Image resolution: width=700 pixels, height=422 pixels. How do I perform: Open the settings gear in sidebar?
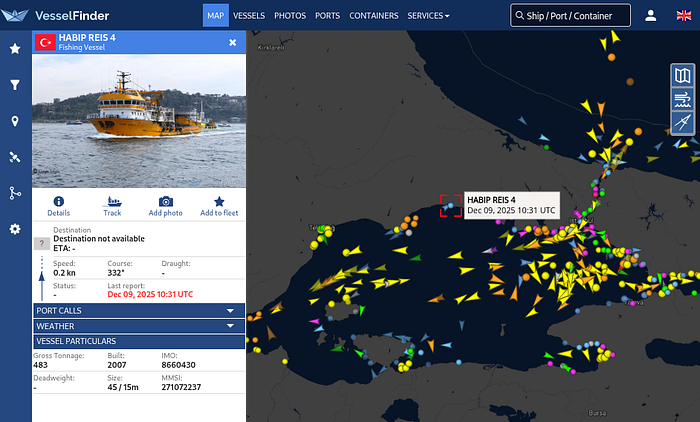[x=15, y=229]
